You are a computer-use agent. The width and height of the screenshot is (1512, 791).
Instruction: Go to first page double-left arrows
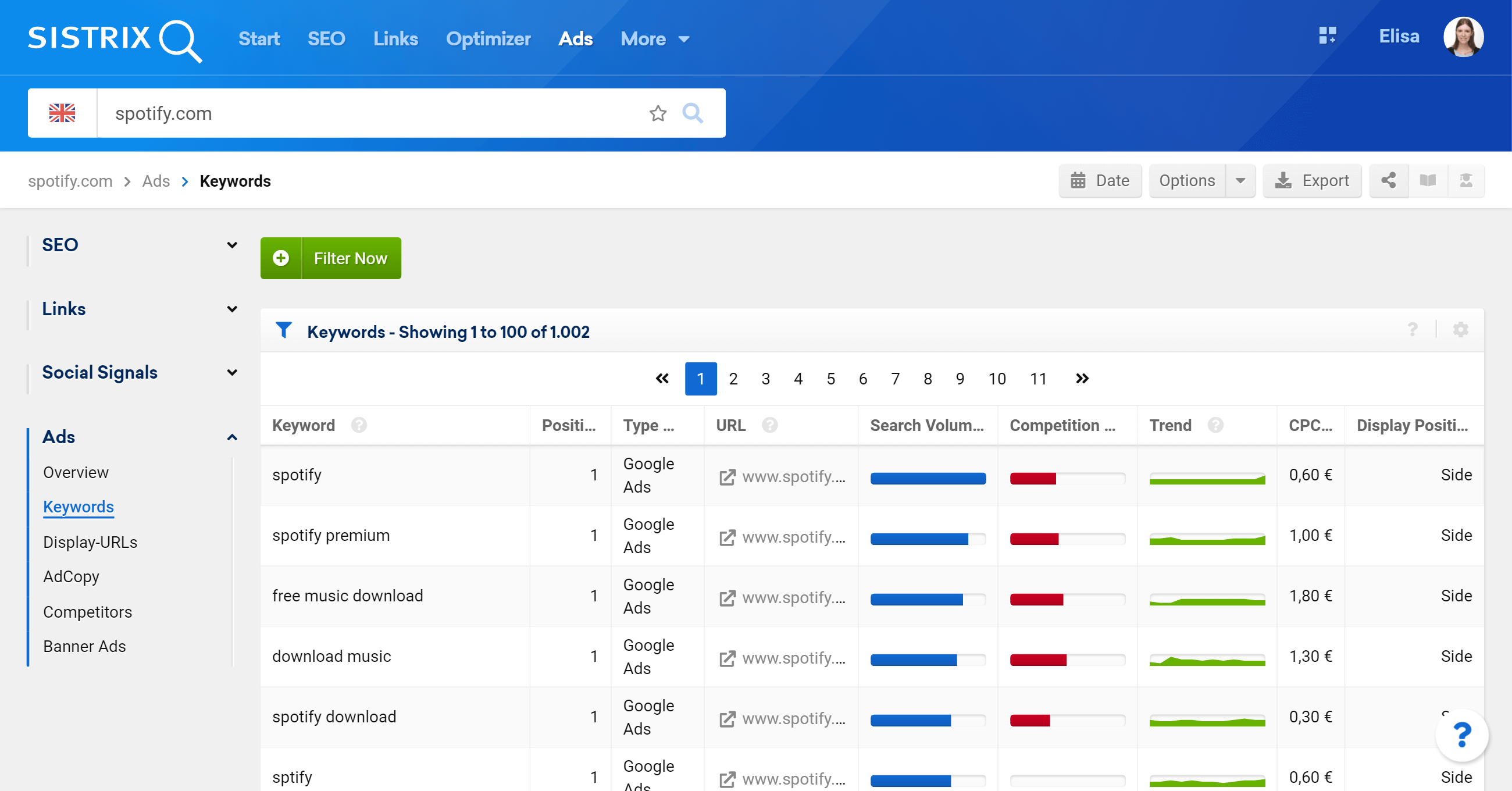[662, 379]
